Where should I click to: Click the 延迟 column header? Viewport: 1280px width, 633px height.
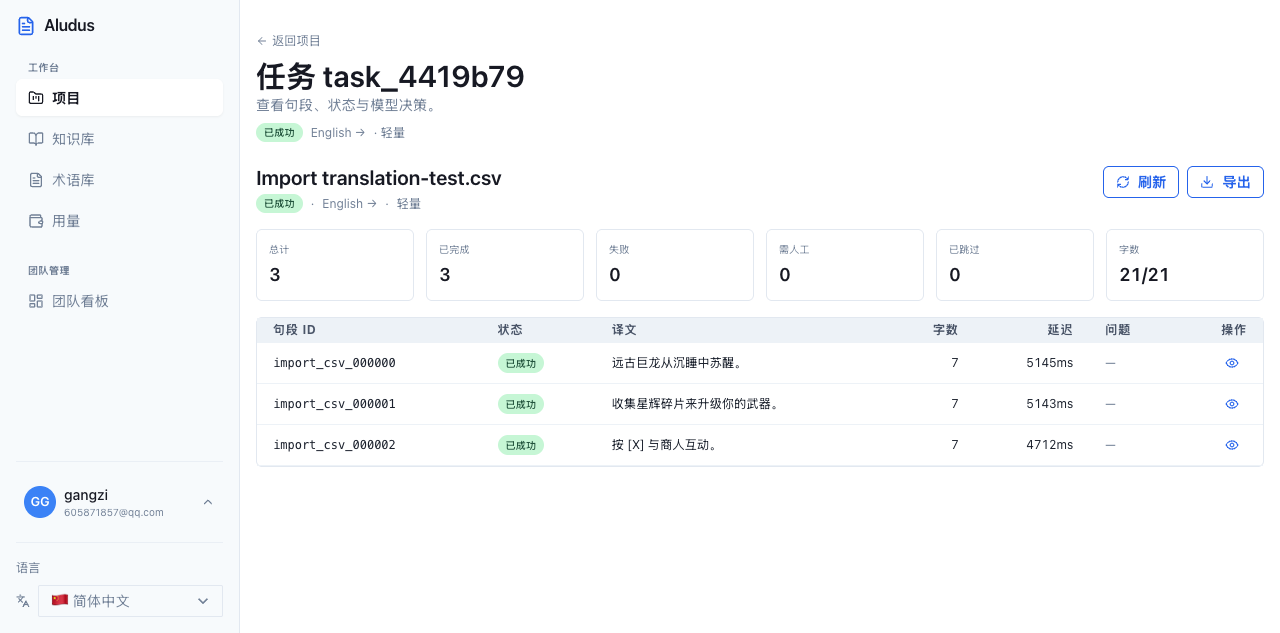(x=1060, y=330)
